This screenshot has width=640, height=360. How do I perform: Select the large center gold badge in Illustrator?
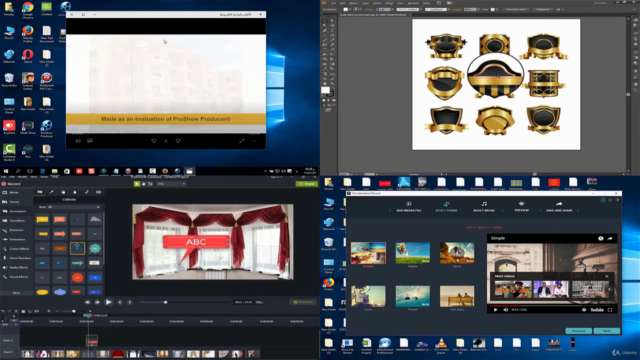495,76
